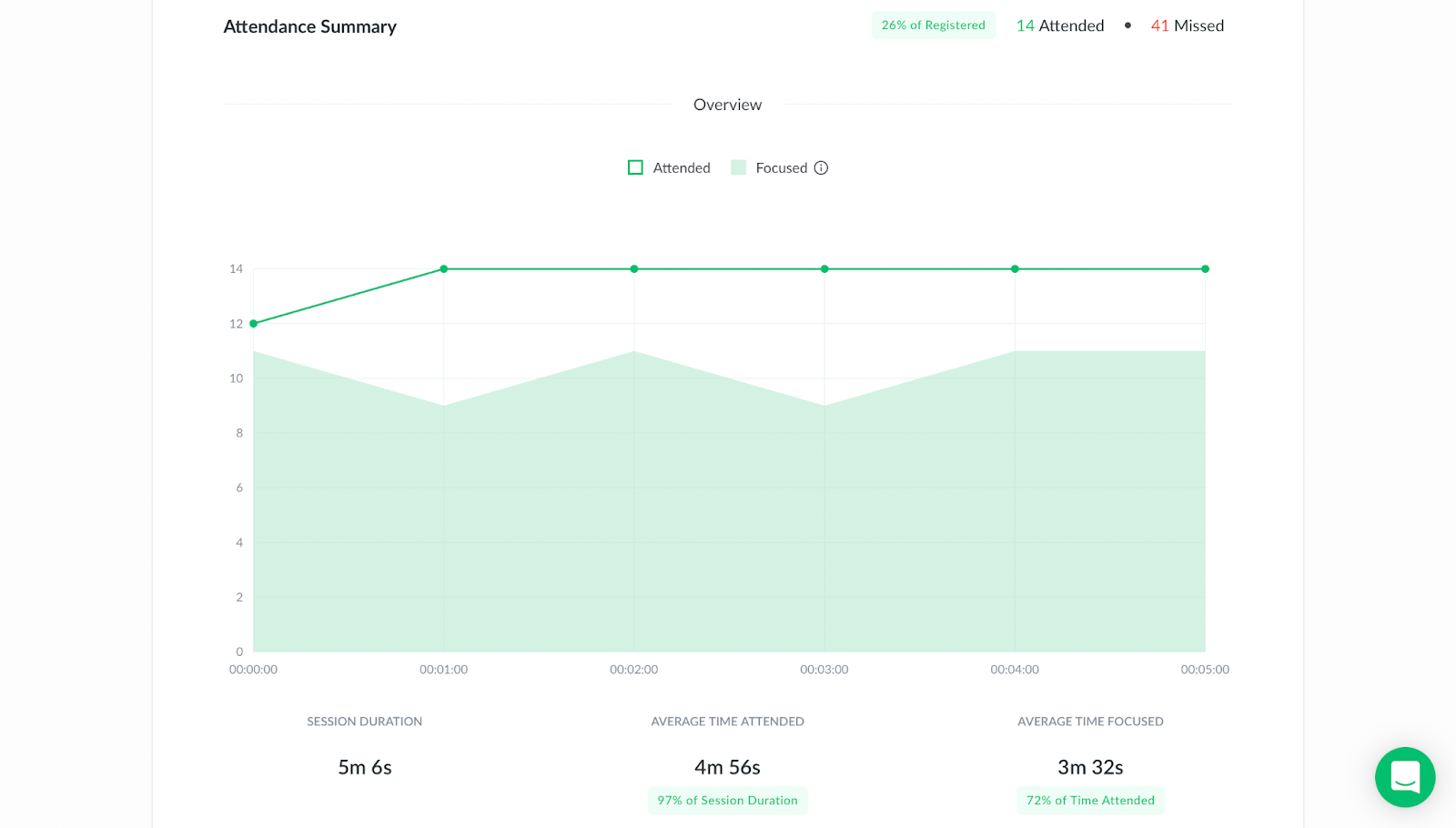Click the Focused info icon
Viewport: 1456px width, 828px height.
pyautogui.click(x=821, y=167)
